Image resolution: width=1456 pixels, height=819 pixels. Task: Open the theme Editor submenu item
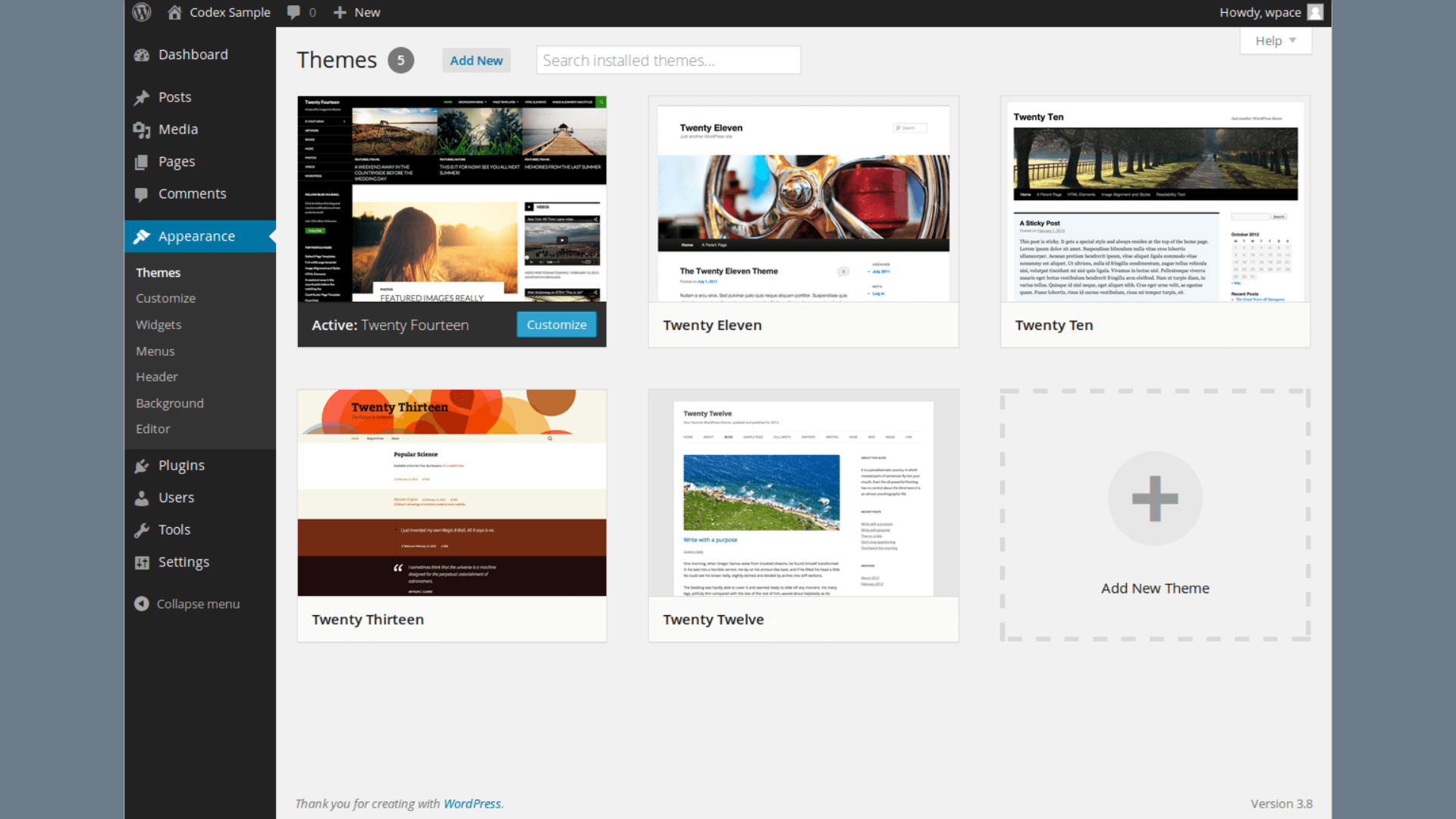tap(152, 429)
